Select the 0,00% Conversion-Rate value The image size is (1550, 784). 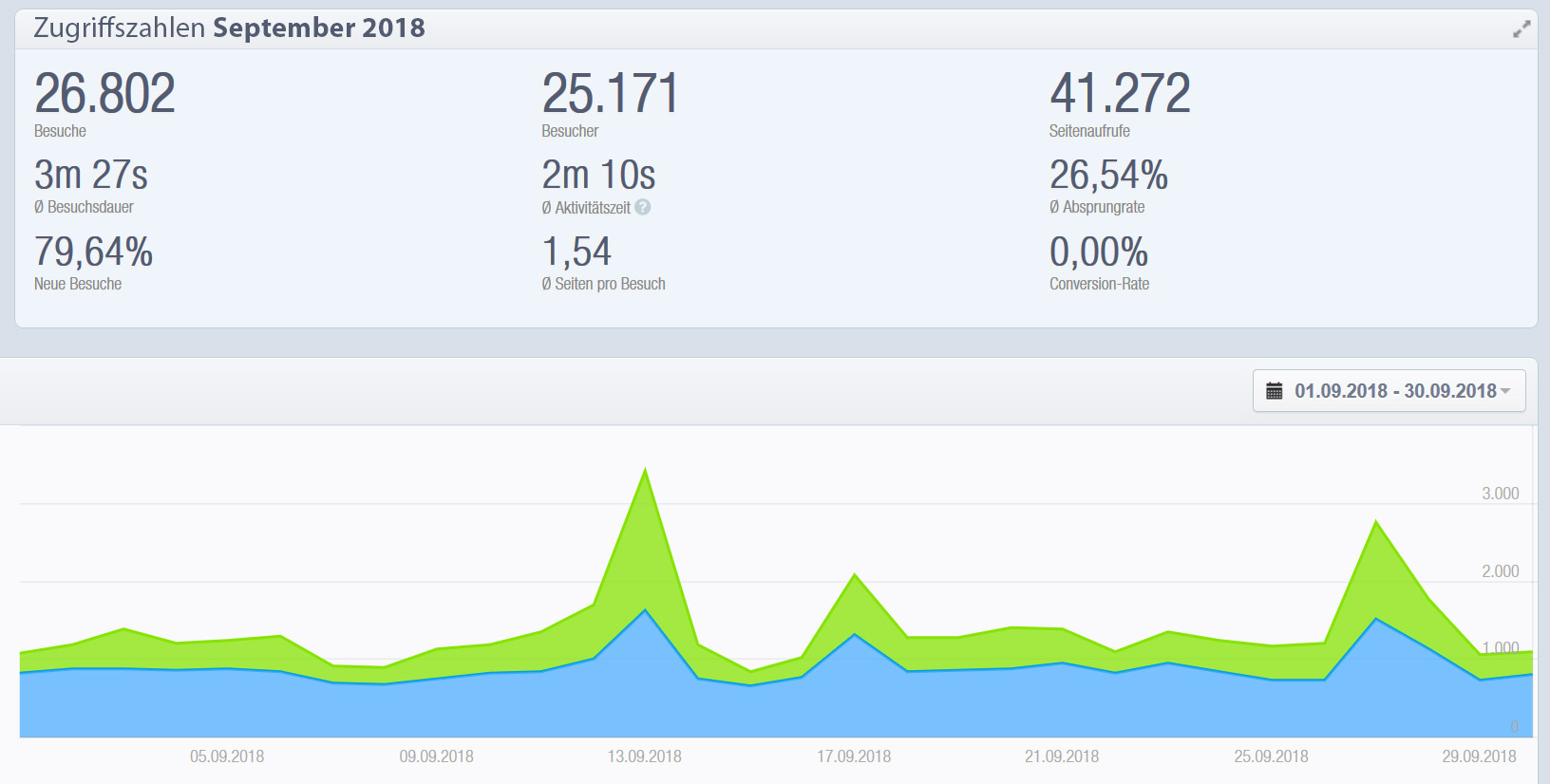point(1098,252)
